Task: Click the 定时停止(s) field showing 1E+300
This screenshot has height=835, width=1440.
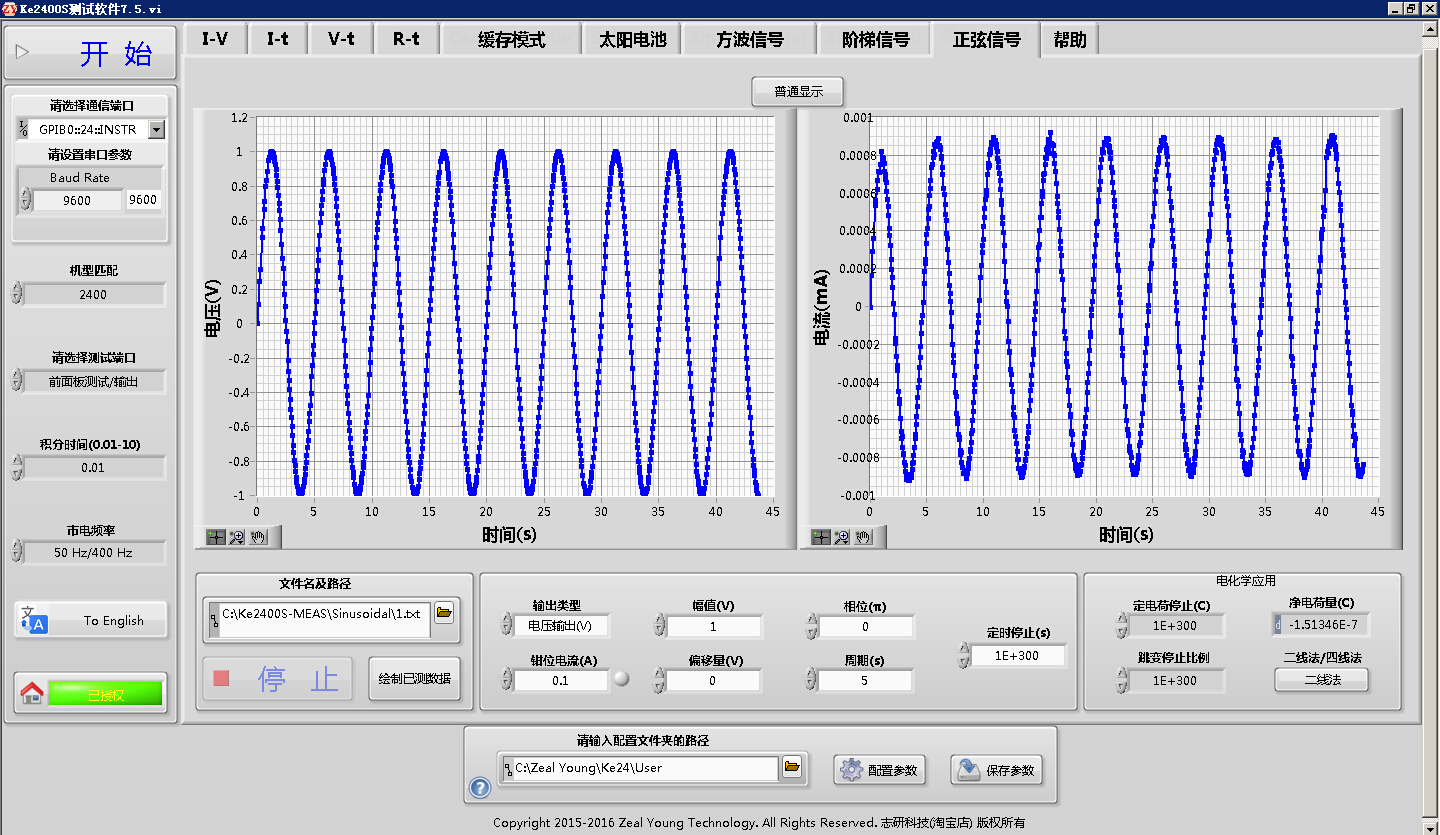Action: point(1017,656)
